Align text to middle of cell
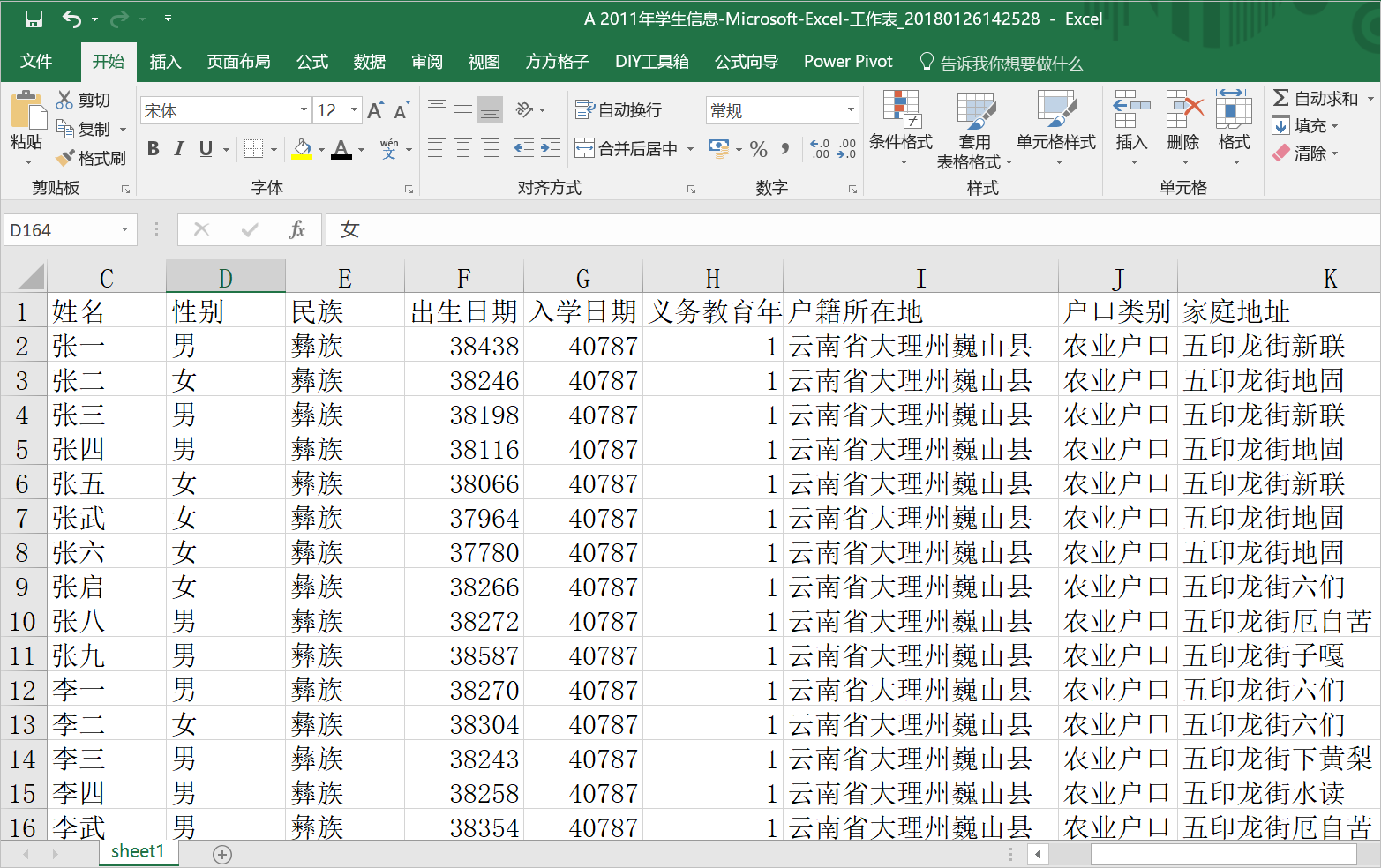This screenshot has height=868, width=1381. coord(462,109)
